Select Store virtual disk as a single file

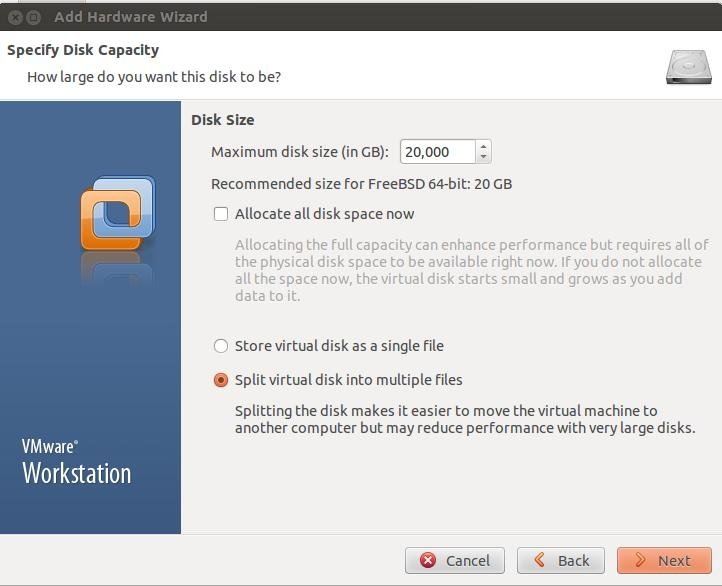[221, 346]
